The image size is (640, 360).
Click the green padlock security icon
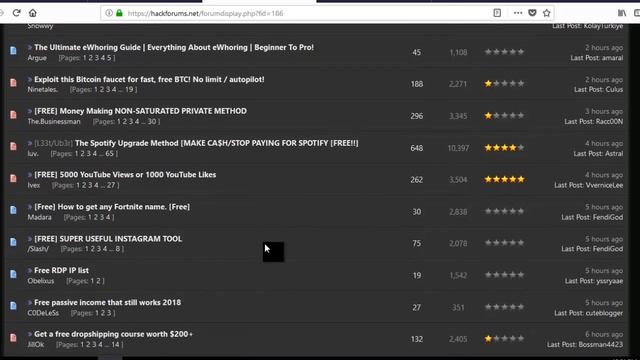click(x=119, y=13)
